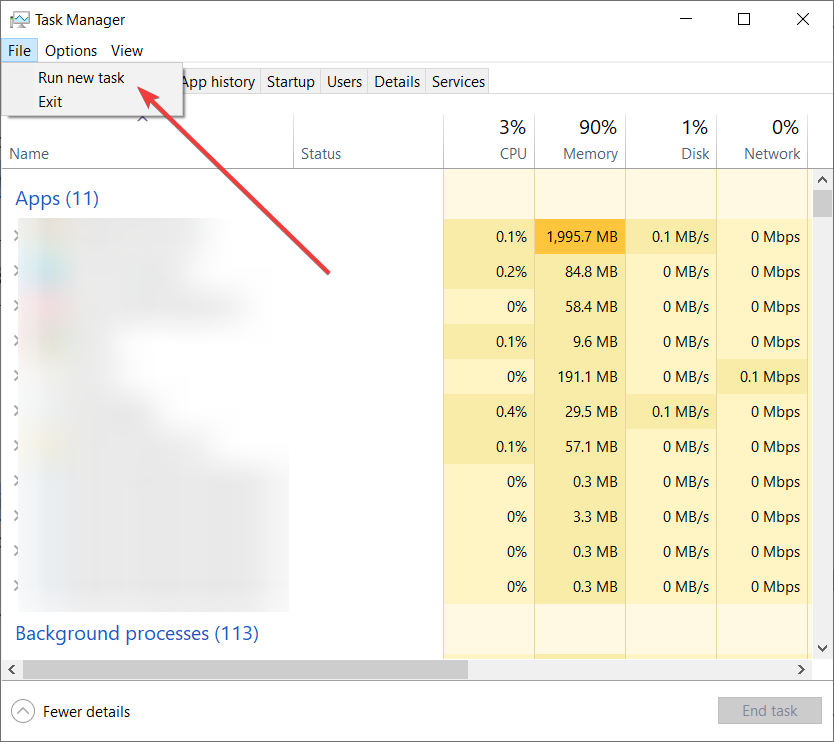The height and width of the screenshot is (742, 834).
Task: Expand the app row using 191.1 MB
Action: 16,376
